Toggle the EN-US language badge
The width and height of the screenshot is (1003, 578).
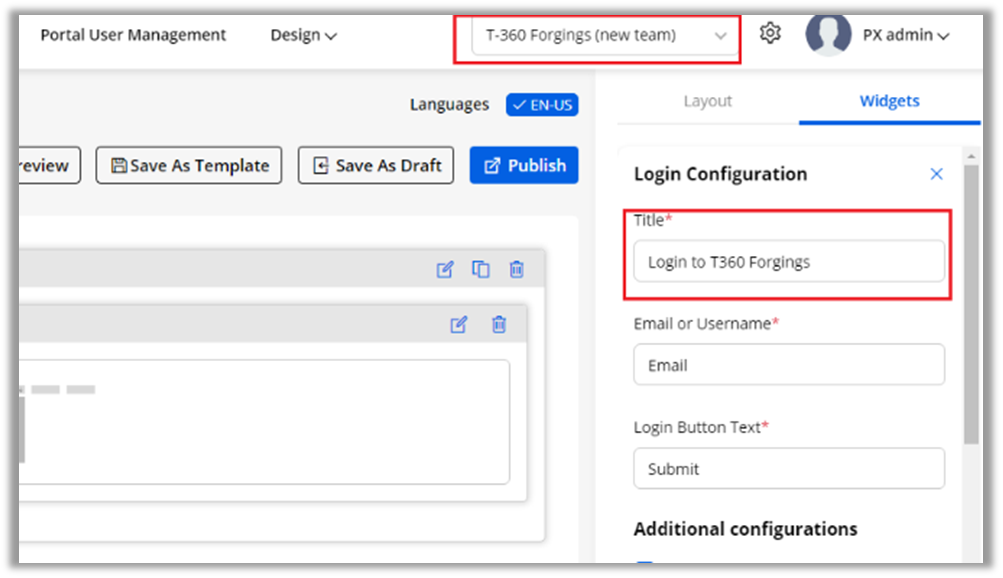click(542, 105)
